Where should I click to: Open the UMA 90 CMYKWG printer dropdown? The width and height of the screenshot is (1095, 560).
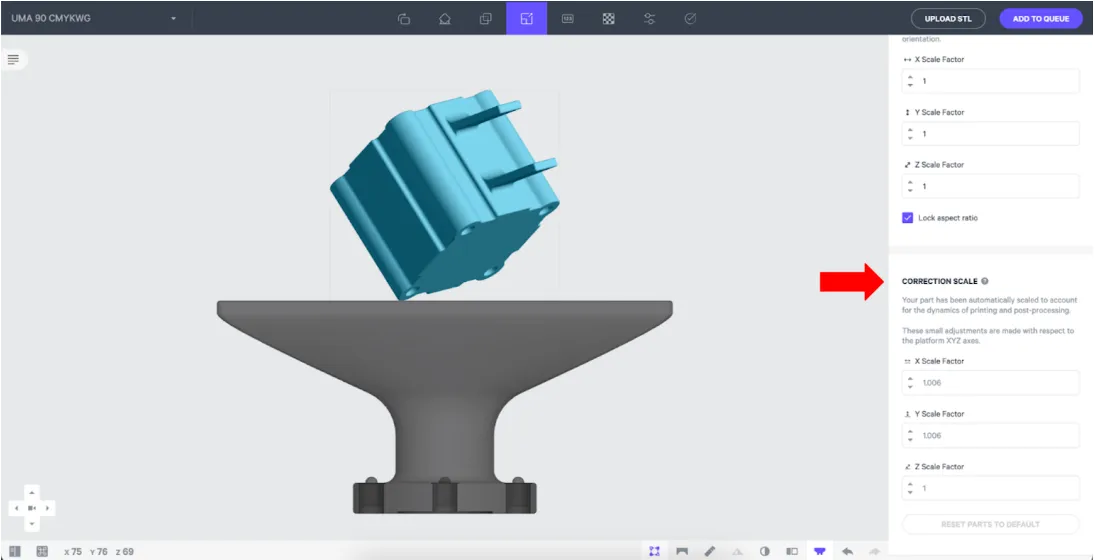click(x=95, y=18)
